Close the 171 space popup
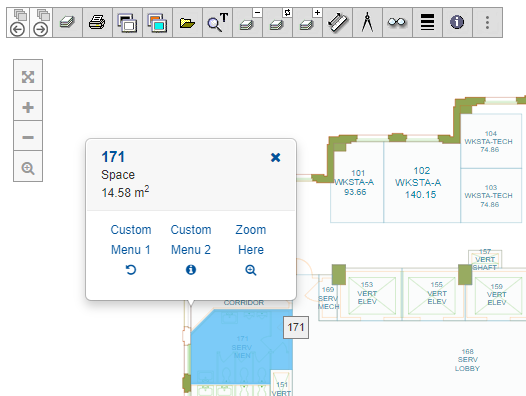This screenshot has height=396, width=526. (275, 157)
